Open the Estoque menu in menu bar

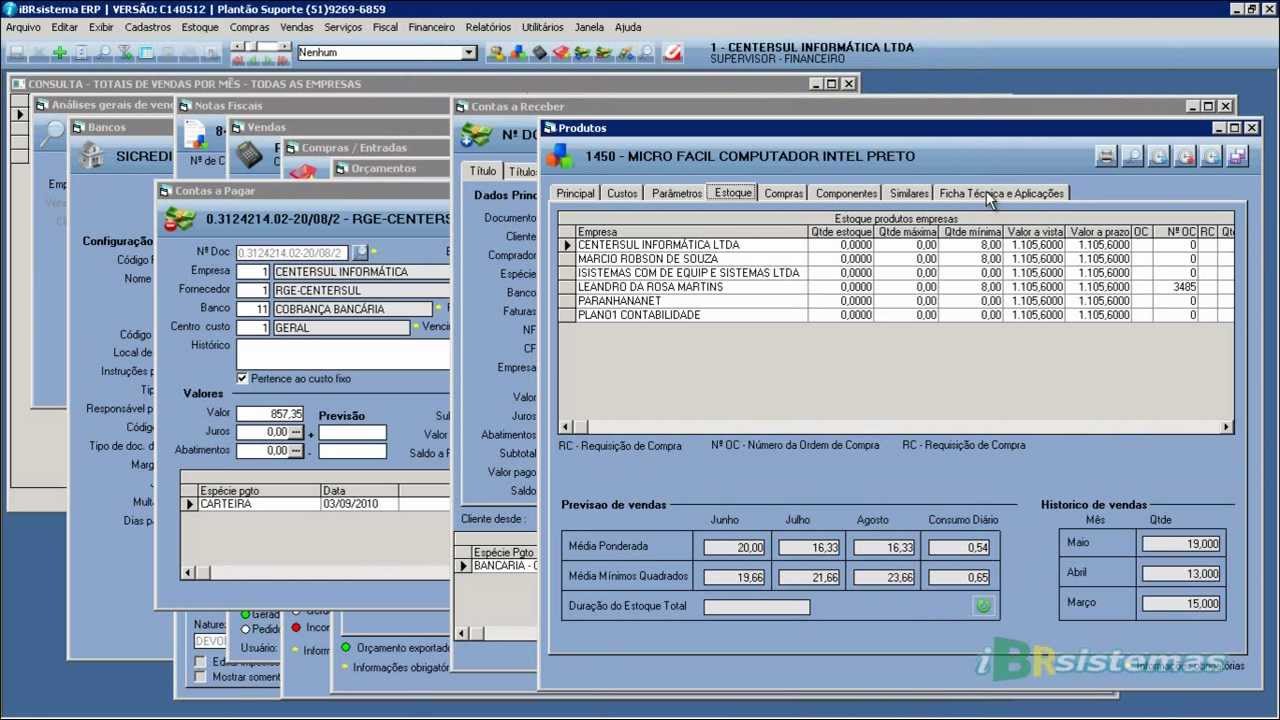(x=200, y=27)
